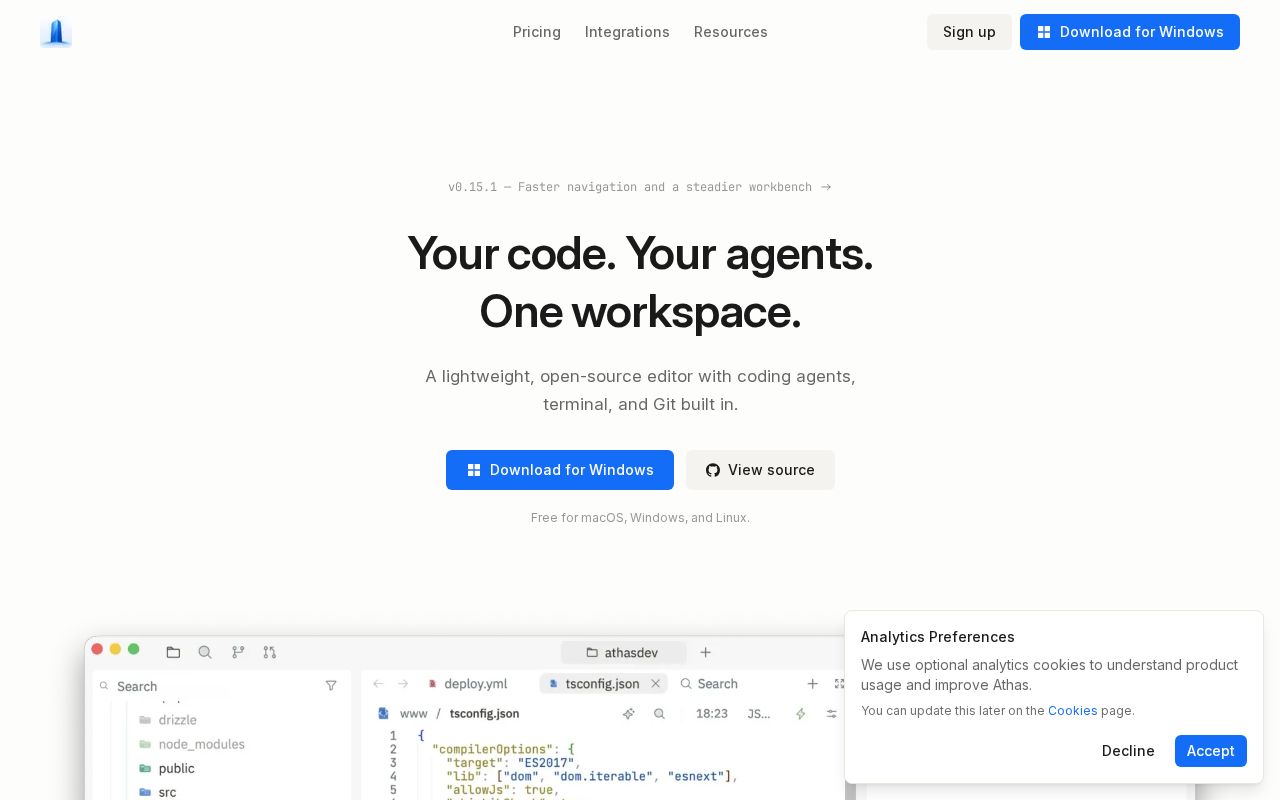
Task: Click the settings sliders icon in breadcrumb bar
Action: click(831, 714)
